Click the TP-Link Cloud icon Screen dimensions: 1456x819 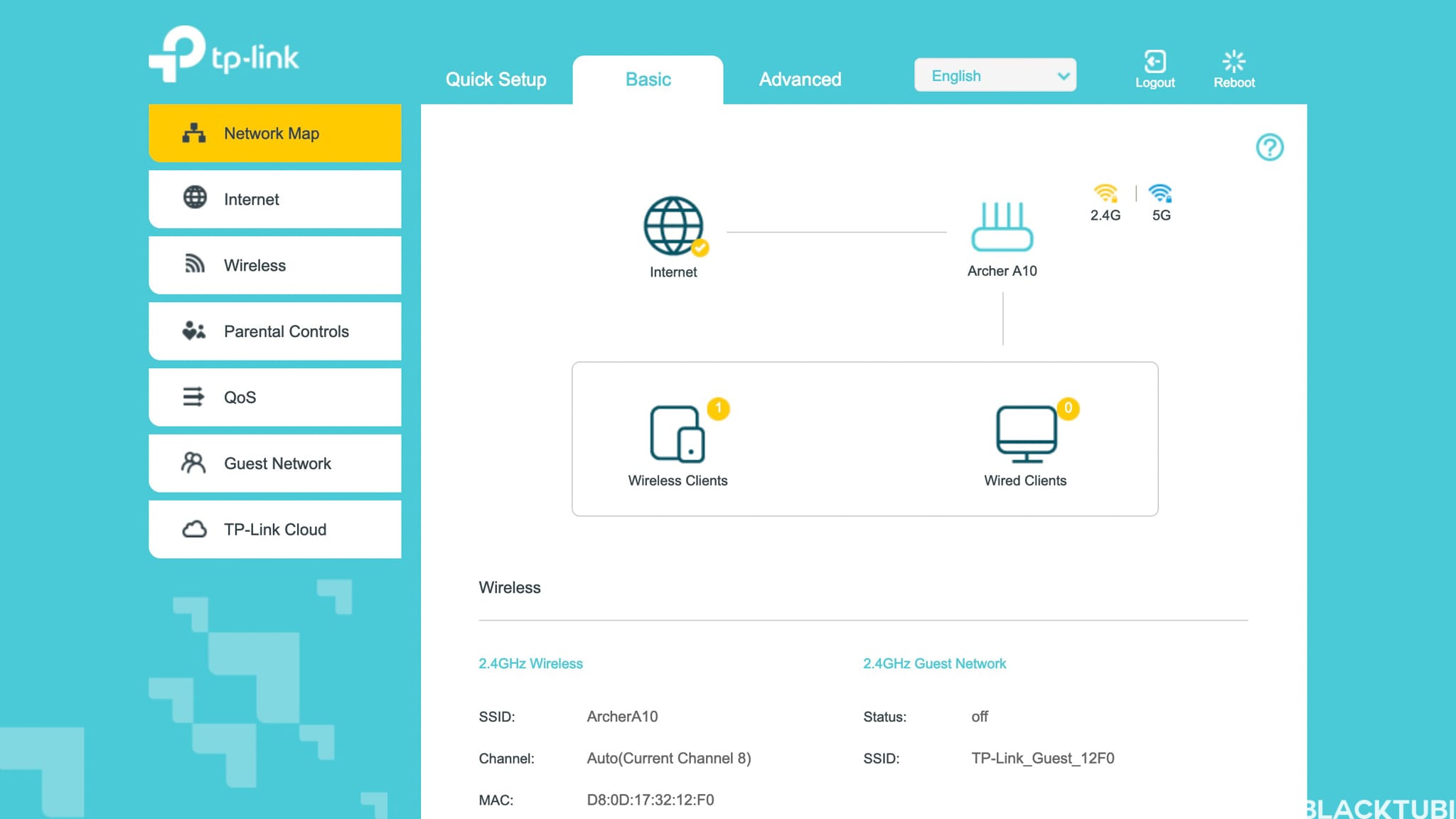coord(194,529)
